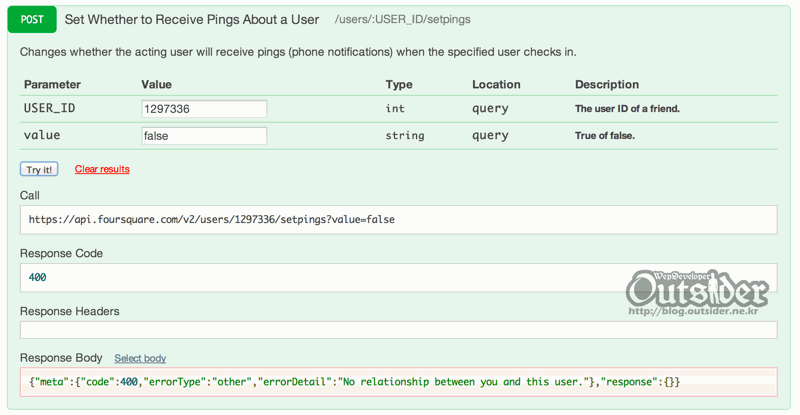Click the 'Response Body' section label
This screenshot has width=800, height=415.
[x=61, y=358]
